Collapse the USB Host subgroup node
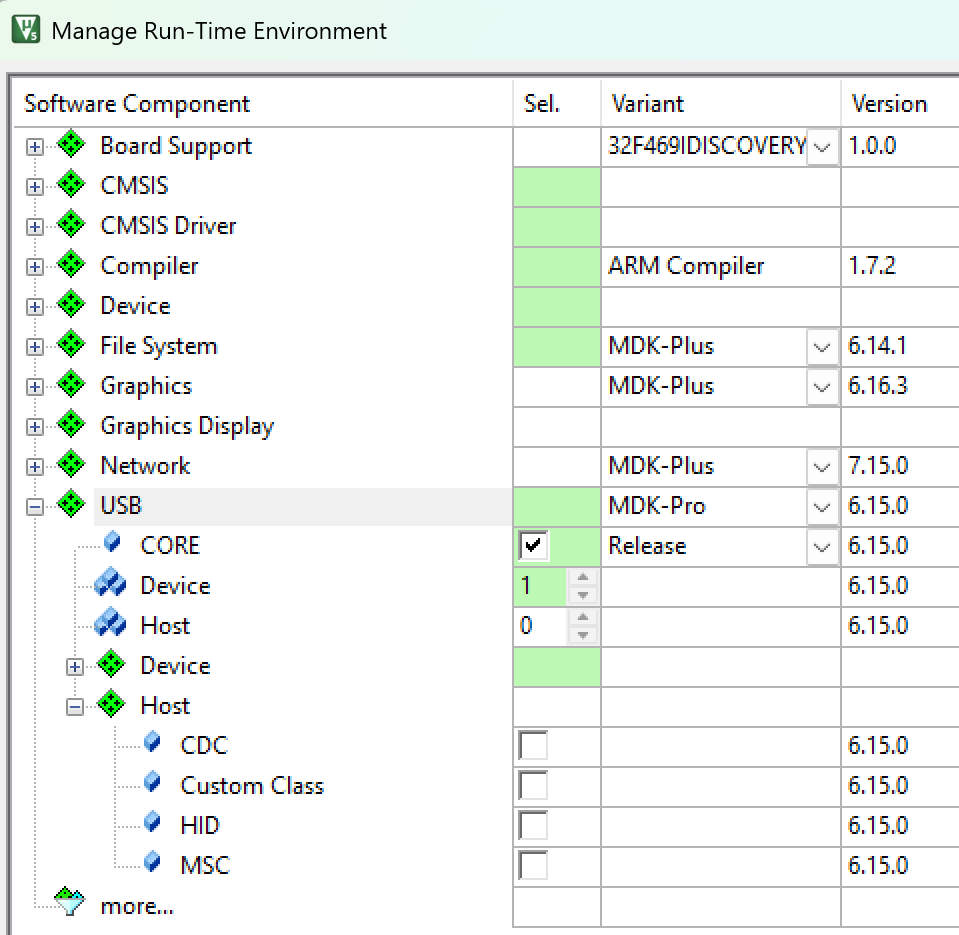 click(75, 707)
